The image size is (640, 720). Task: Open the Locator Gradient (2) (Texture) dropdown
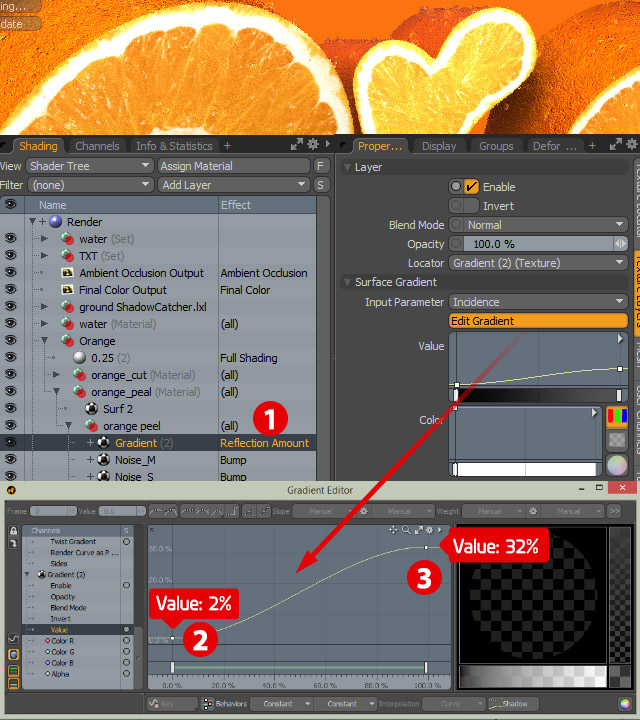click(538, 263)
